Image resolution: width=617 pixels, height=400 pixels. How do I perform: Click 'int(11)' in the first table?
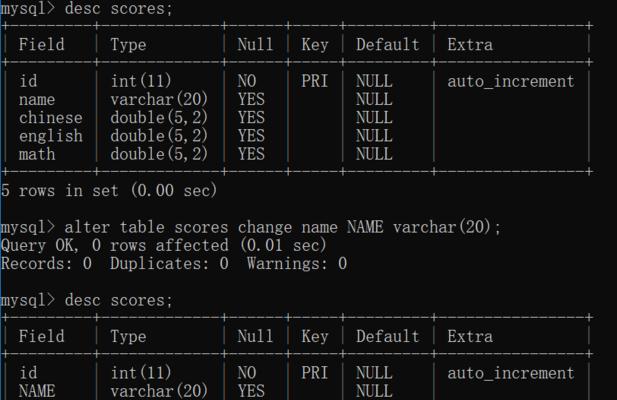(141, 81)
